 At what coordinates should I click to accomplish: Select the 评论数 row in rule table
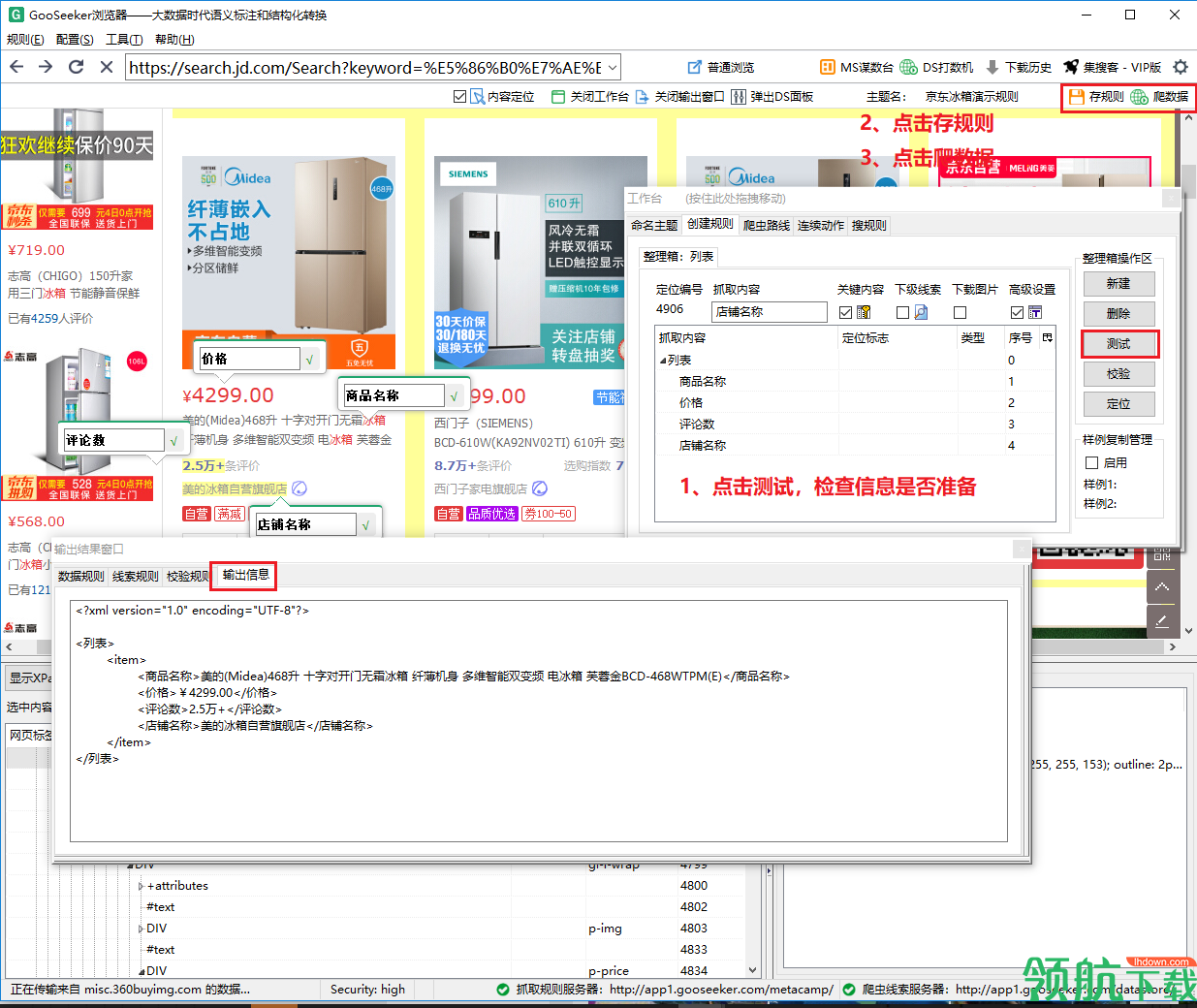click(x=855, y=424)
